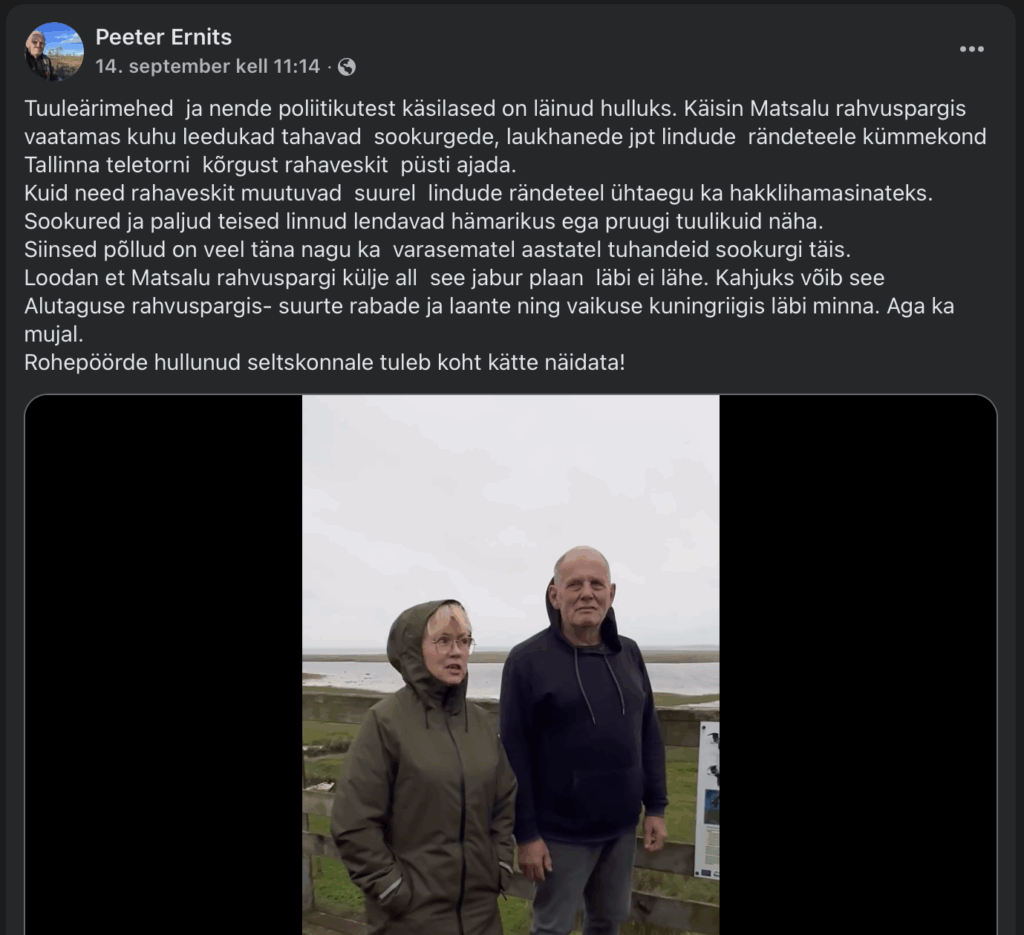
Task: Click the line starting Sookured ja paljud
Action: pyautogui.click(x=424, y=221)
